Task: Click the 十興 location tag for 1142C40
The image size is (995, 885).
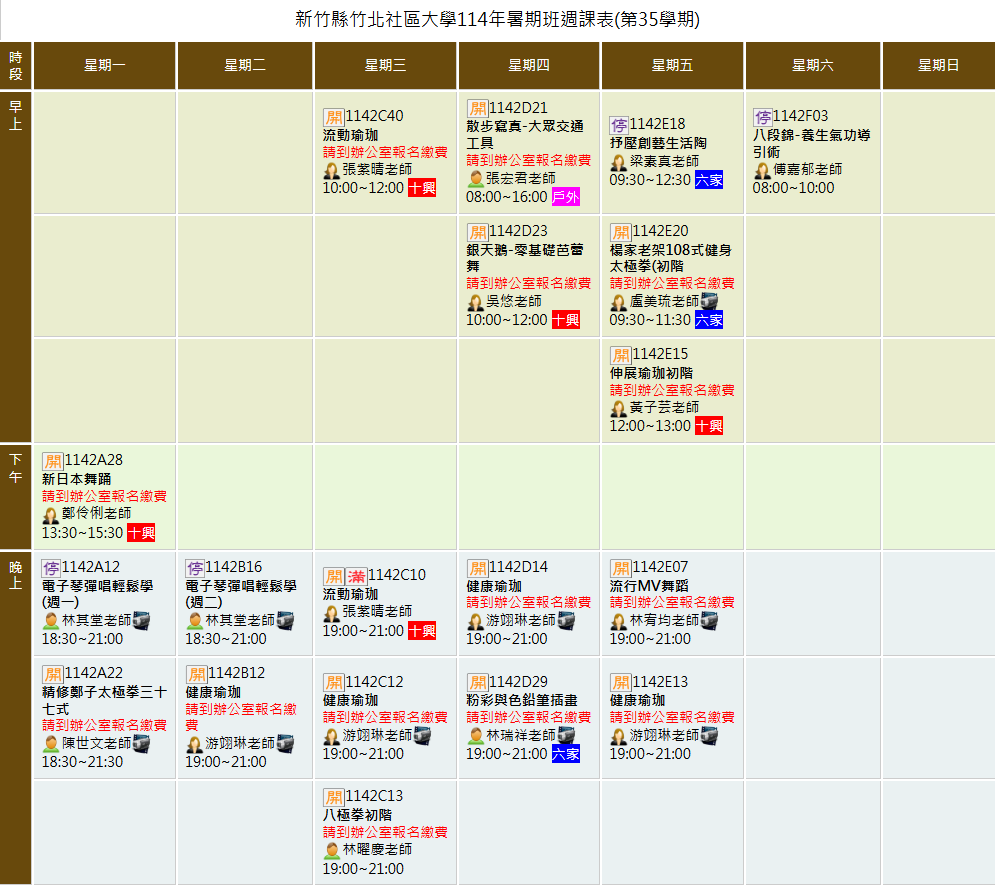Action: [422, 188]
